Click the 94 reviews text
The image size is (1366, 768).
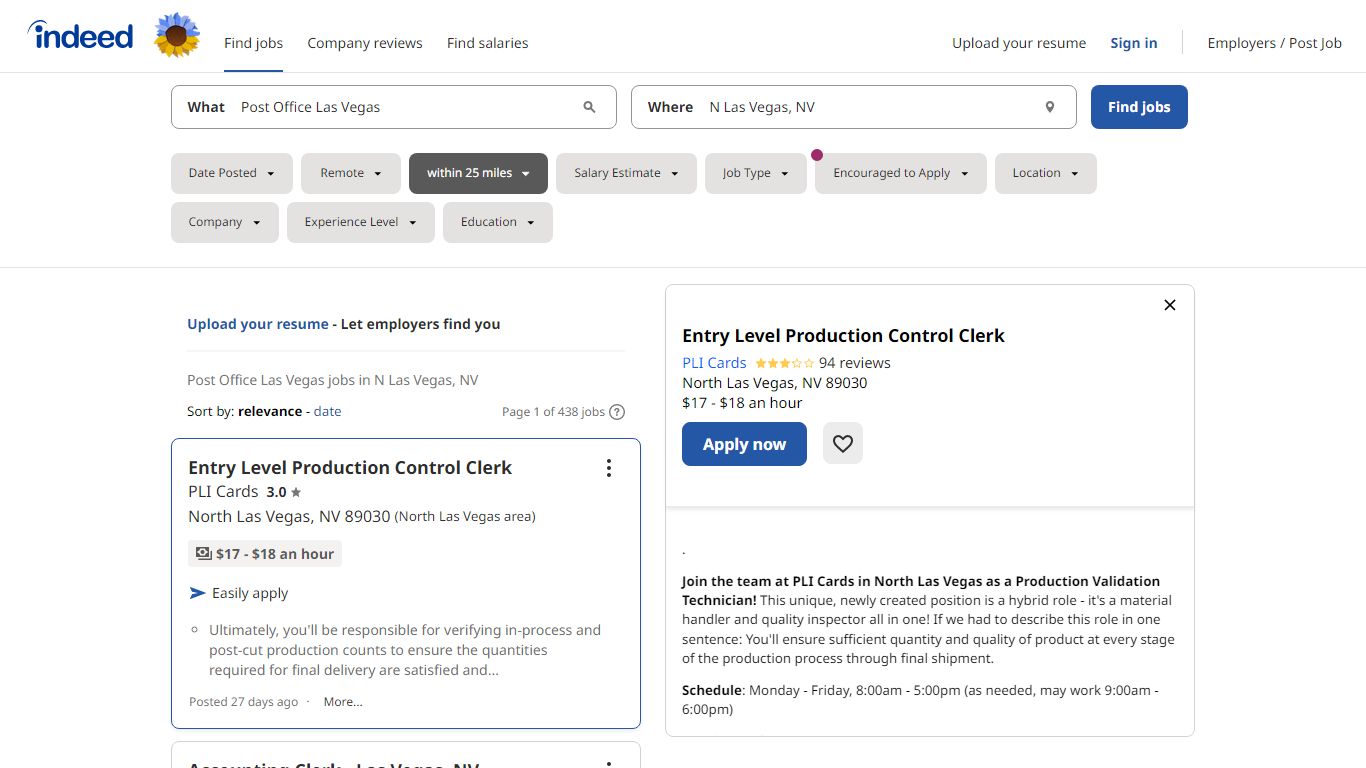(x=854, y=363)
